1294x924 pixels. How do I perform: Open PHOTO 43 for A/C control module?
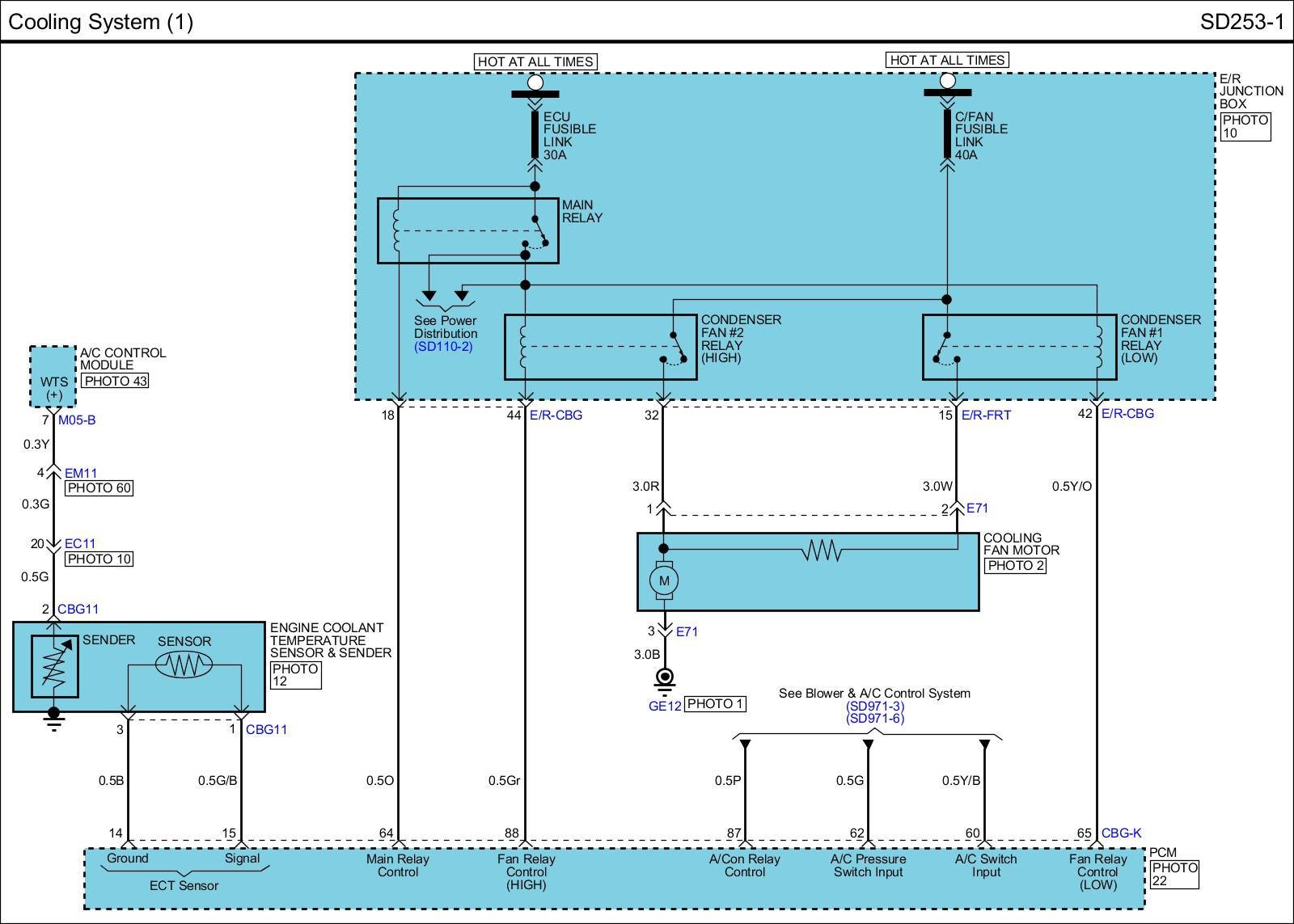coord(116,381)
